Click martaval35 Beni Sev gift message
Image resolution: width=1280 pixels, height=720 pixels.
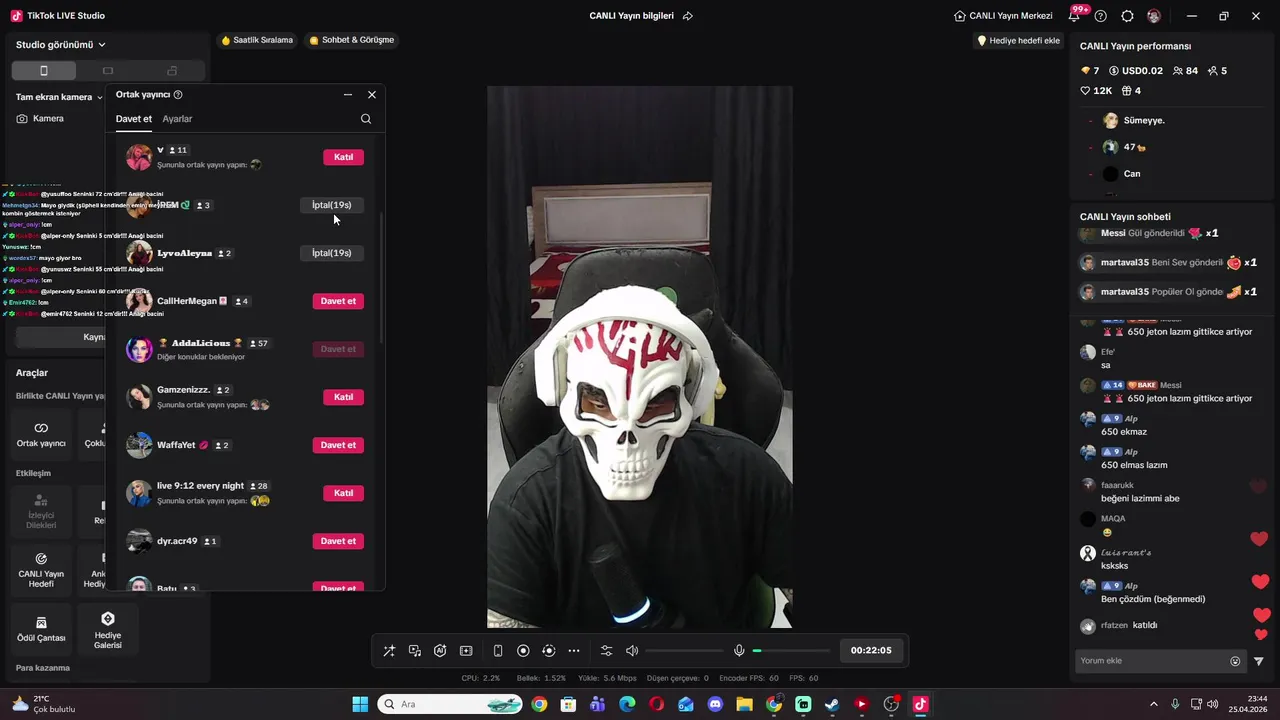(1168, 263)
